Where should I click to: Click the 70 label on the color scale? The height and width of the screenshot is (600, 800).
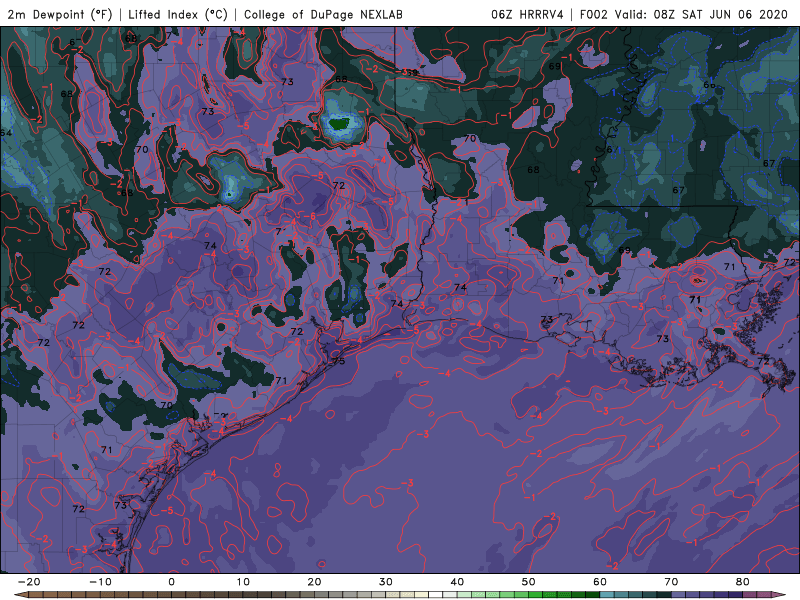tap(671, 582)
